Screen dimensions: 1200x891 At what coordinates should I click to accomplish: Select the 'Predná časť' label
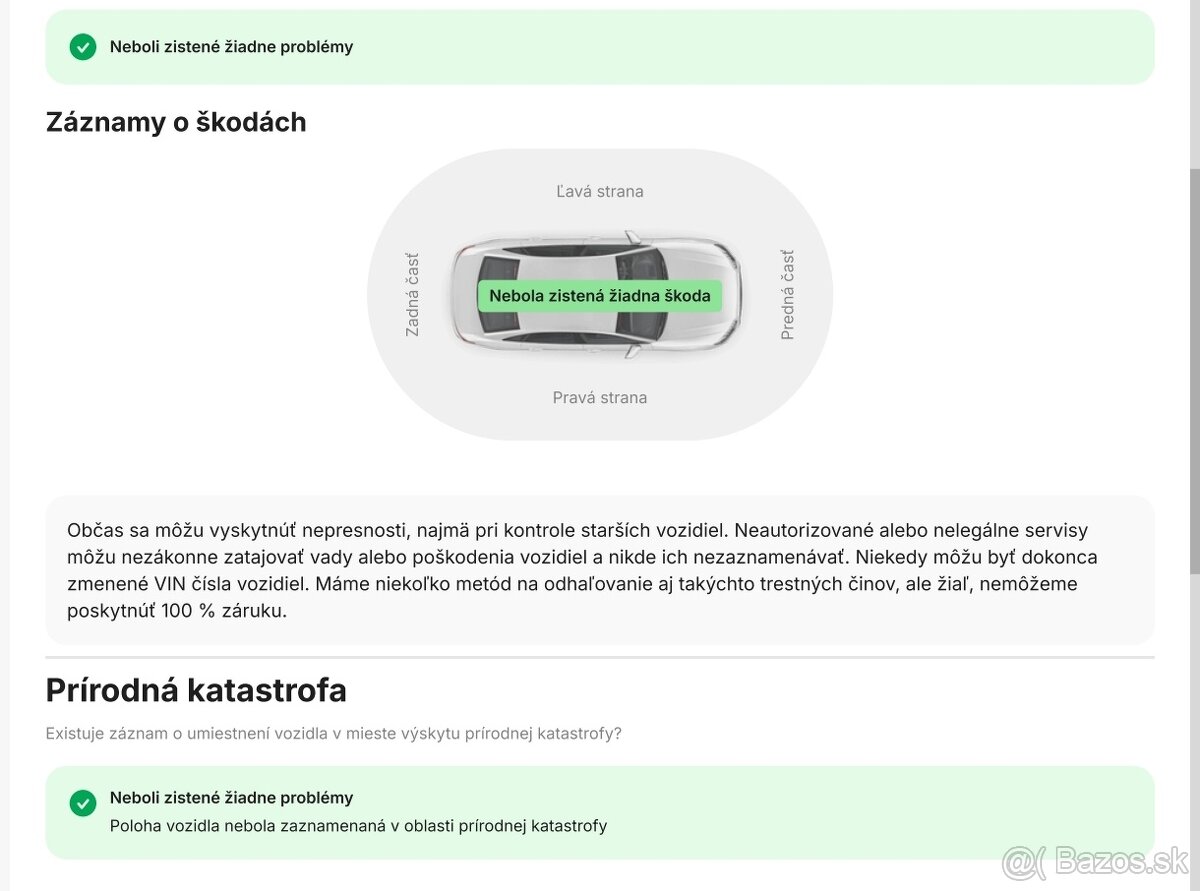click(x=787, y=295)
